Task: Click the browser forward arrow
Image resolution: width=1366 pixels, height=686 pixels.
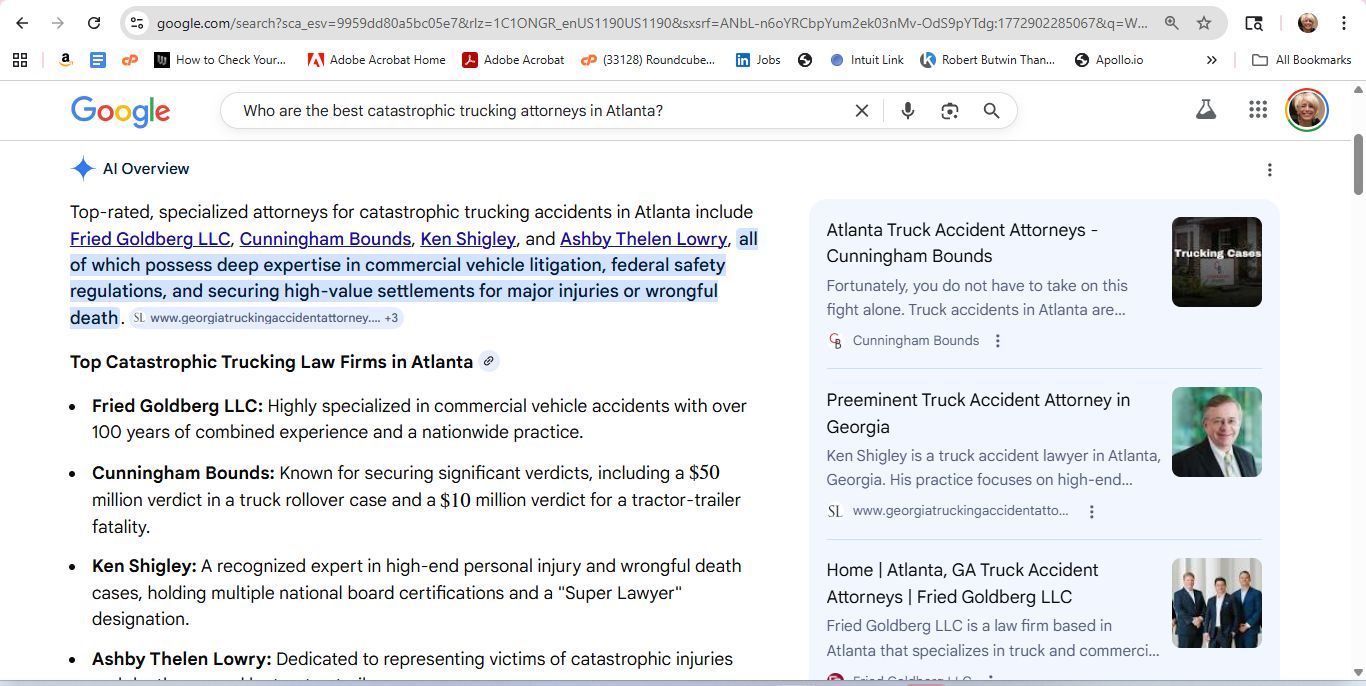Action: pos(58,23)
